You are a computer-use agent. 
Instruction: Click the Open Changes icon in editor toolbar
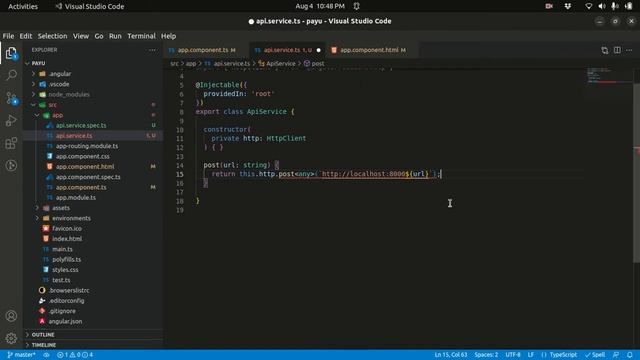click(x=604, y=50)
